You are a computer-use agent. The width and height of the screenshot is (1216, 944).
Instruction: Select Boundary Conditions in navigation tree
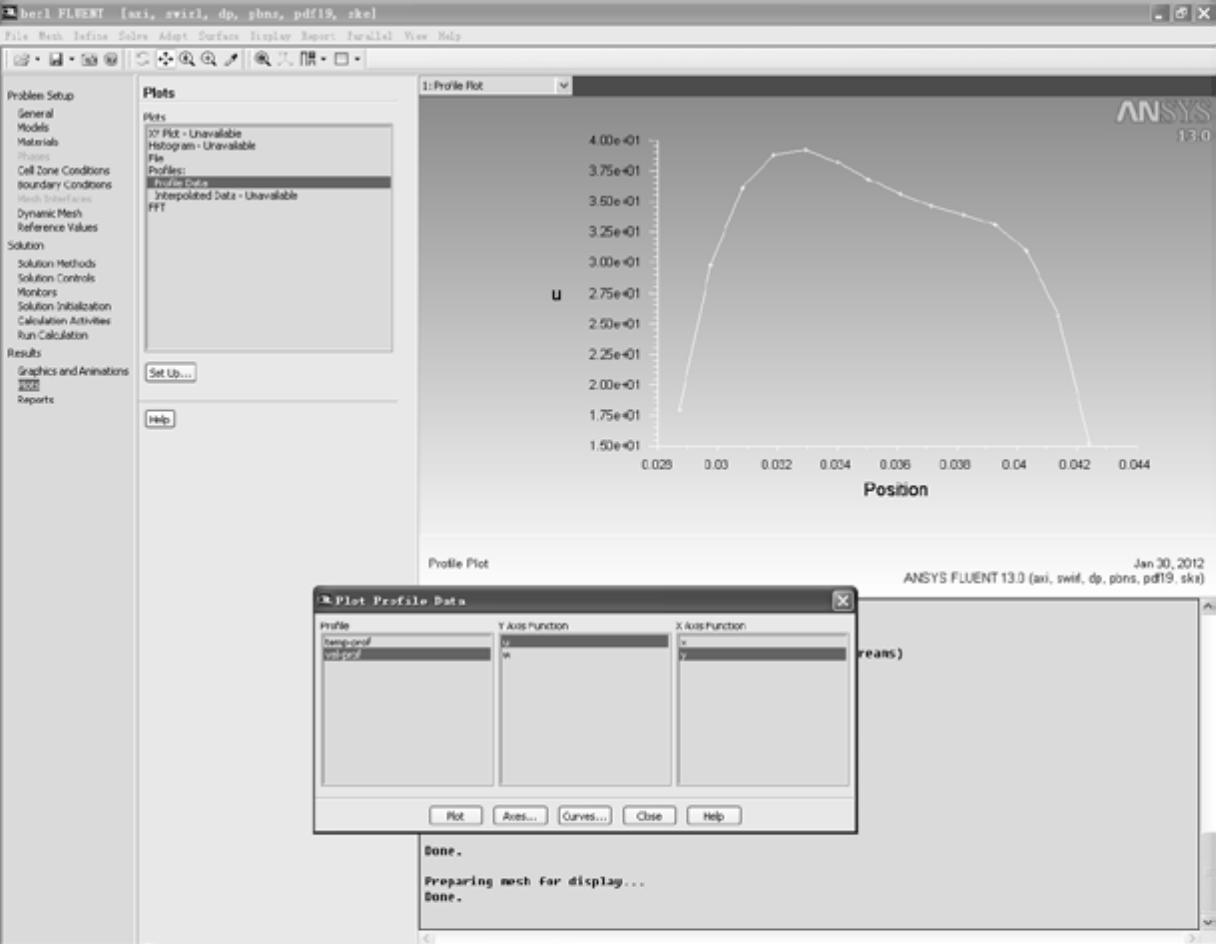click(x=64, y=185)
